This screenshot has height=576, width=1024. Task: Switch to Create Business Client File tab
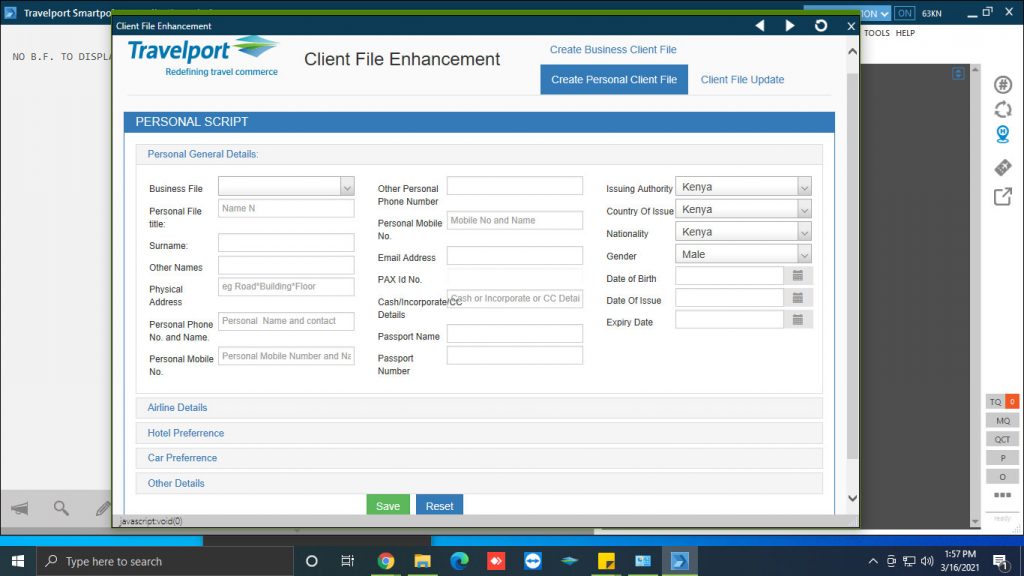[613, 50]
